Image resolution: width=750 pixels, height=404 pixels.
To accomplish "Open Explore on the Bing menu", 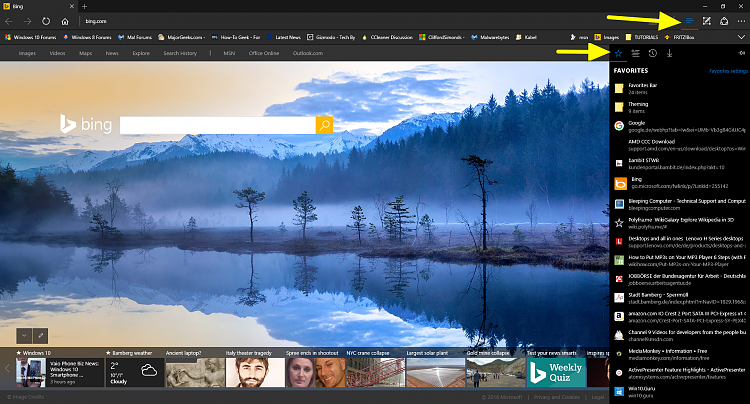I will click(141, 53).
